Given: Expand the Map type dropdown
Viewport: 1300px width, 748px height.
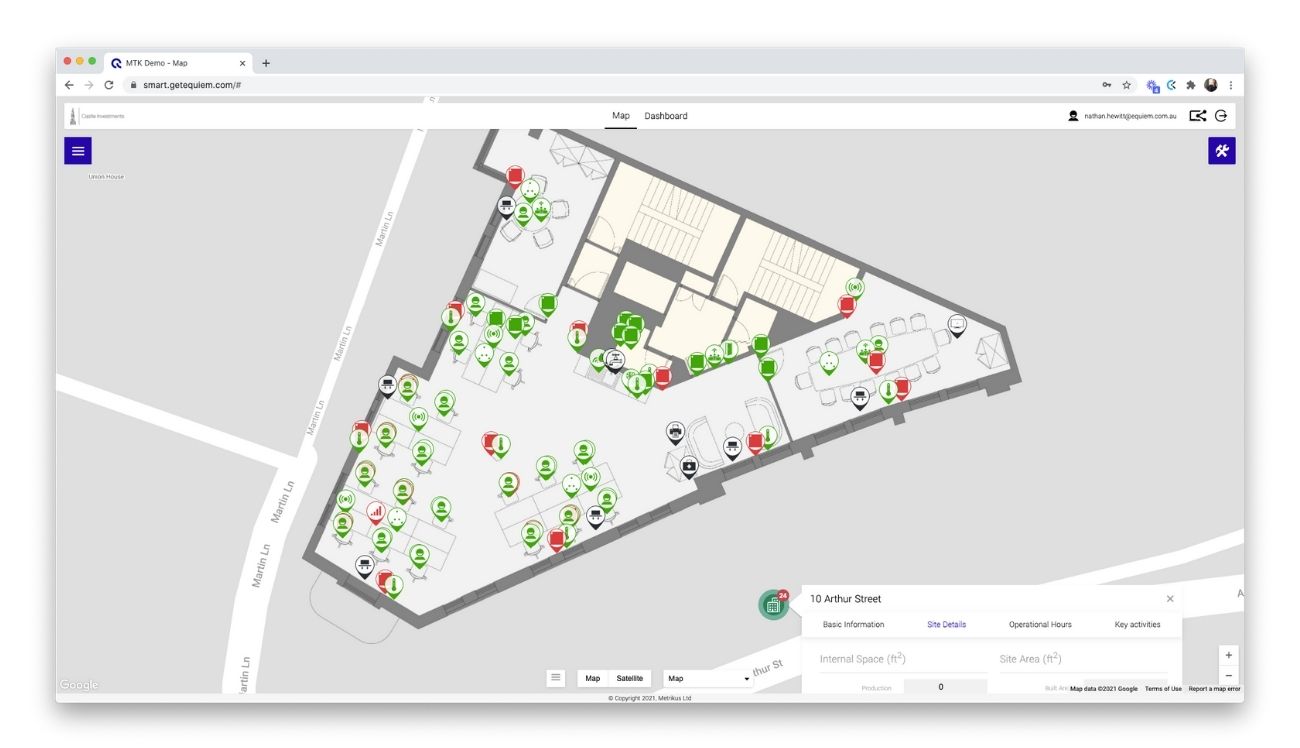Looking at the screenshot, I should click(708, 678).
